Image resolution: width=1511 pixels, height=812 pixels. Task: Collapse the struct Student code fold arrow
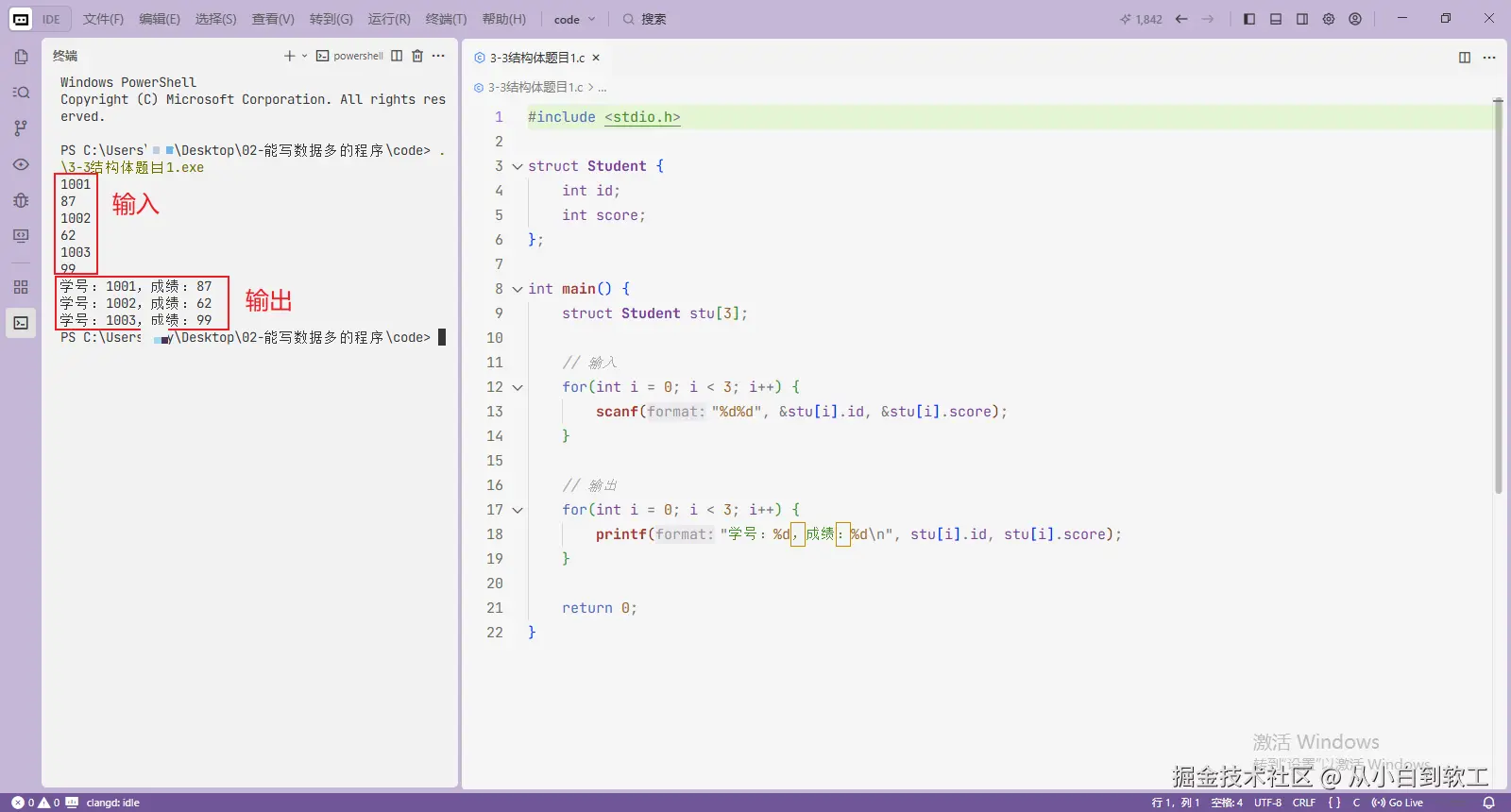coord(518,166)
